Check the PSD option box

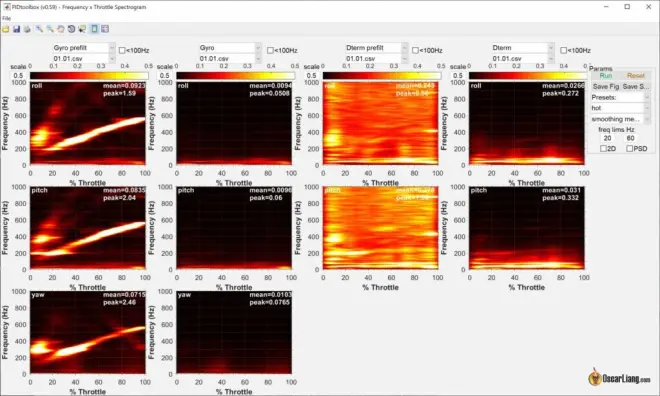[x=629, y=149]
